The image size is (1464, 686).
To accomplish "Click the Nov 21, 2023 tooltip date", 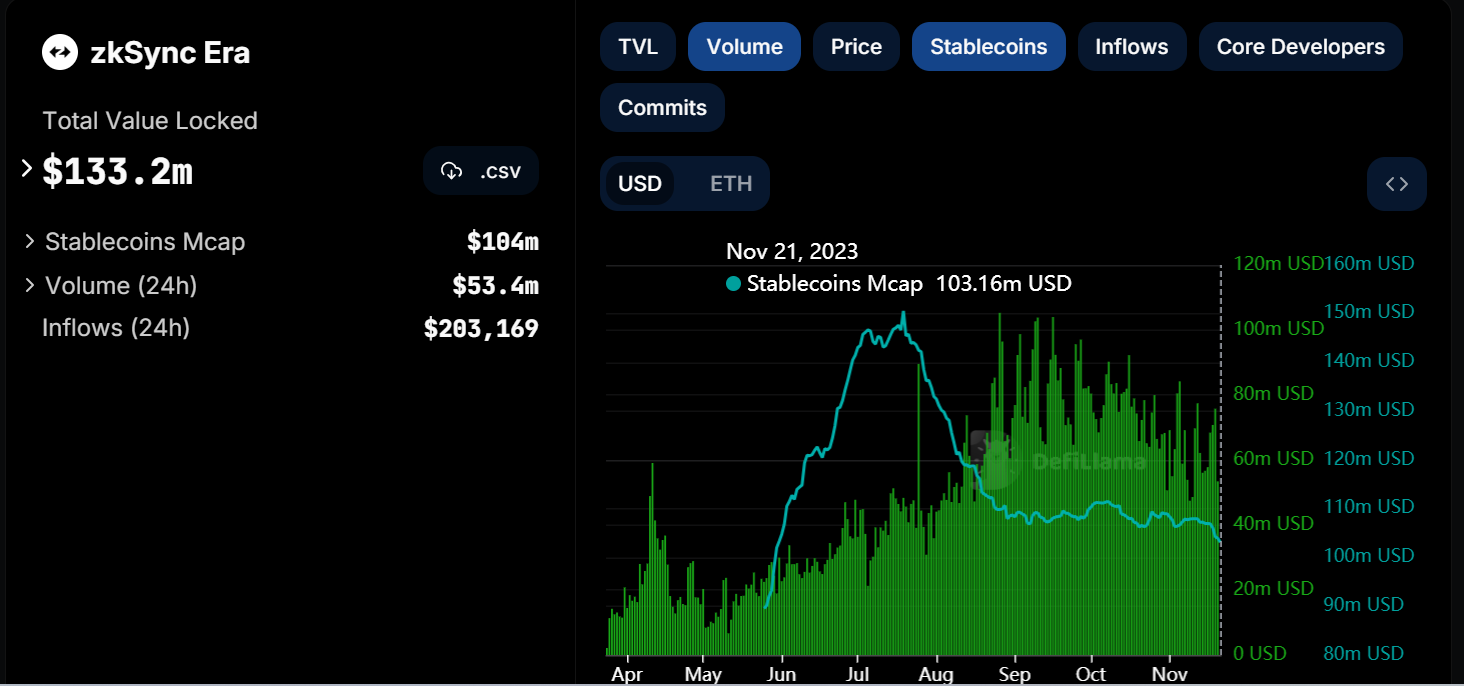I will coord(792,251).
